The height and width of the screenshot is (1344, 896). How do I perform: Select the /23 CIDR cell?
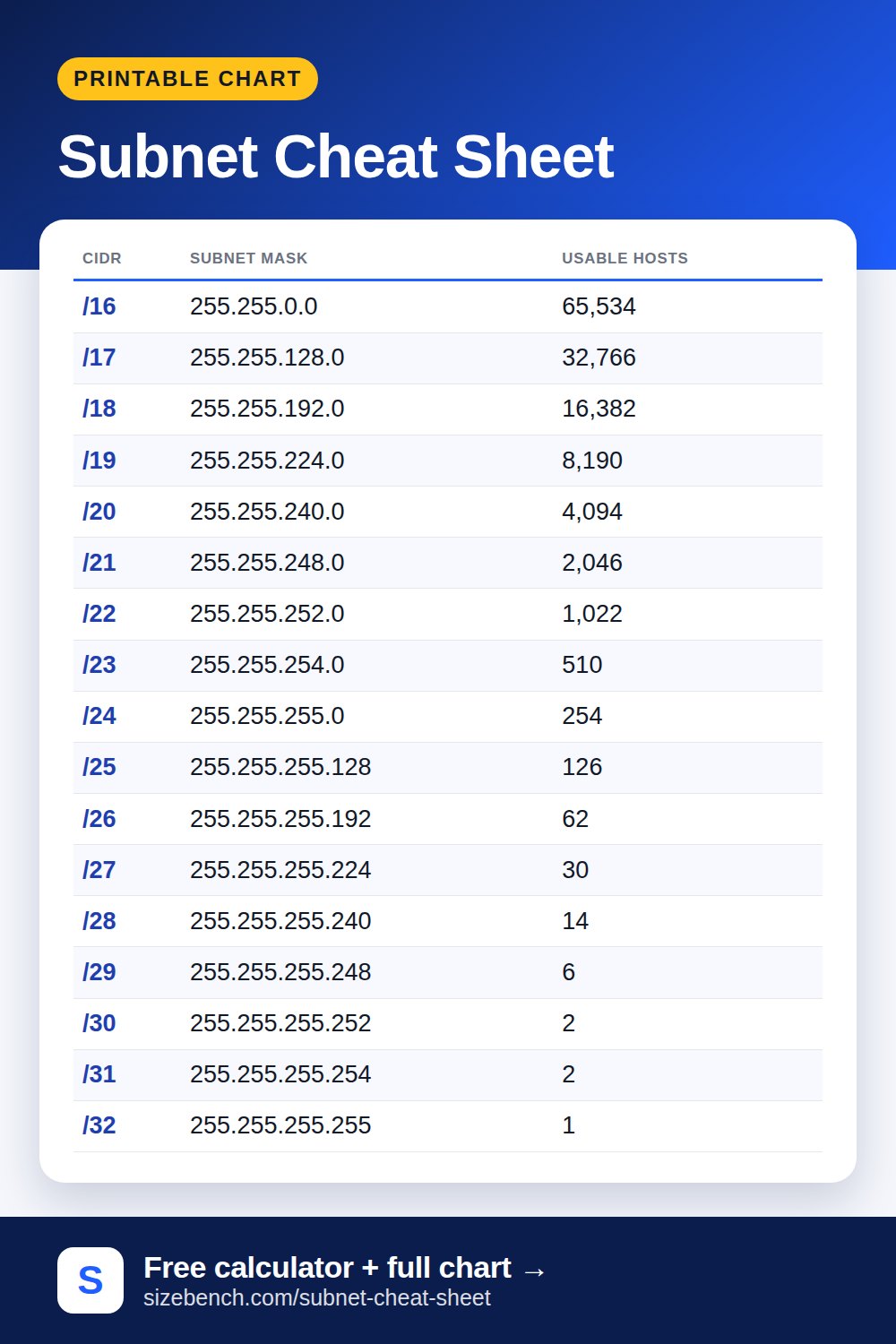[99, 665]
